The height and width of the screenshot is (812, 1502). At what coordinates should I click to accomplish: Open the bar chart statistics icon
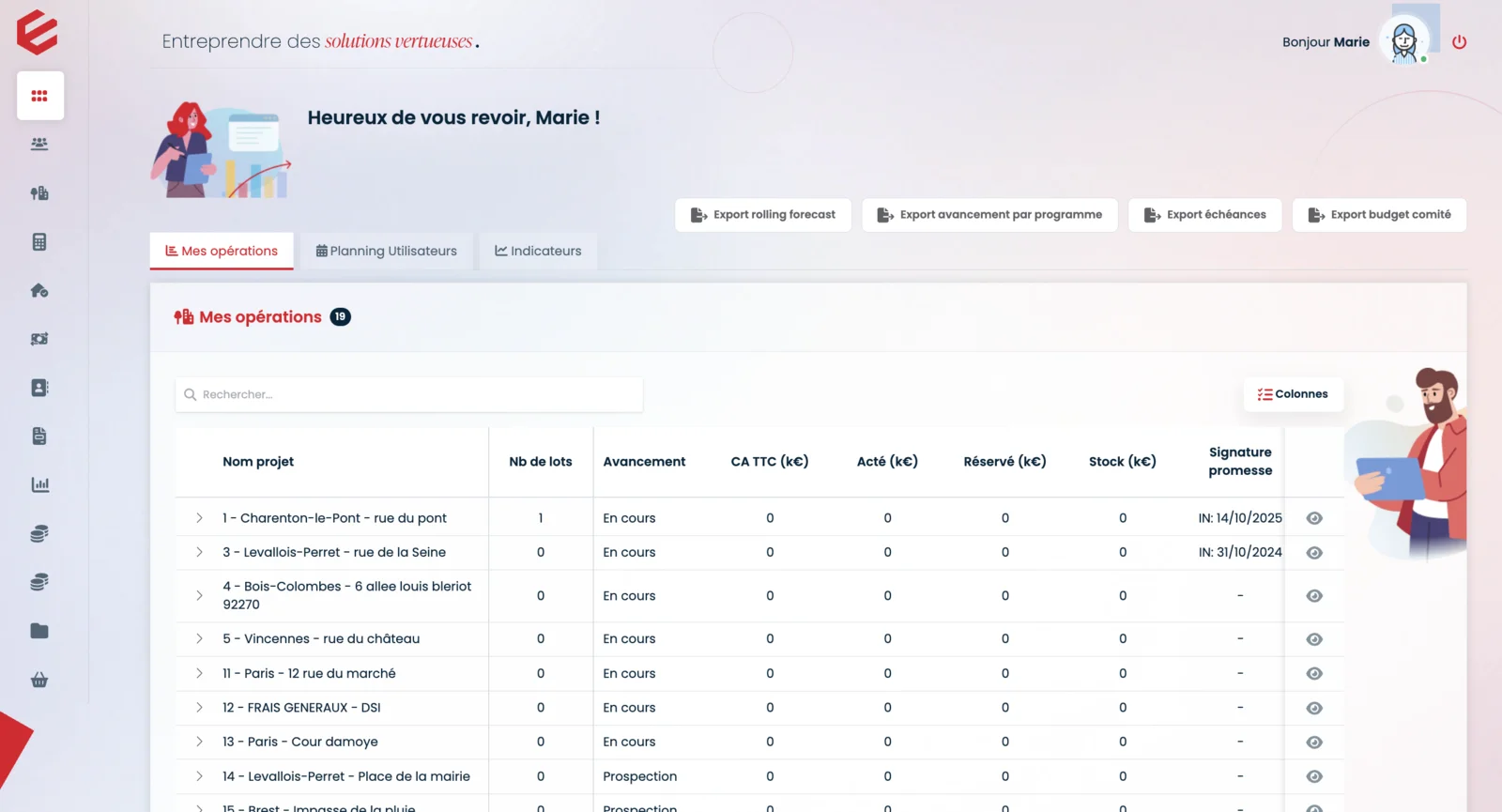39,485
